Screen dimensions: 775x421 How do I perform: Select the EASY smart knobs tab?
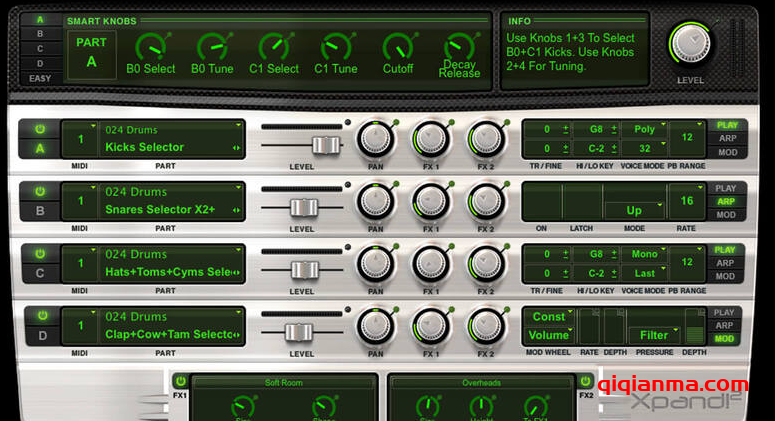click(40, 78)
